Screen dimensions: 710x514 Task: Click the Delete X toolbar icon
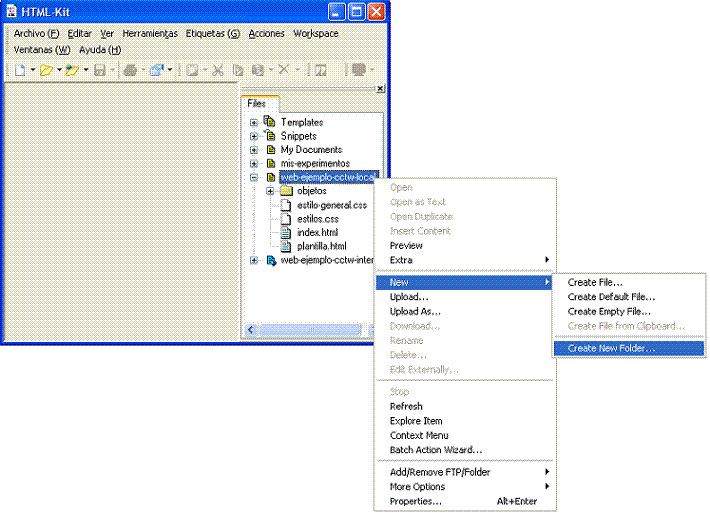coord(283,69)
